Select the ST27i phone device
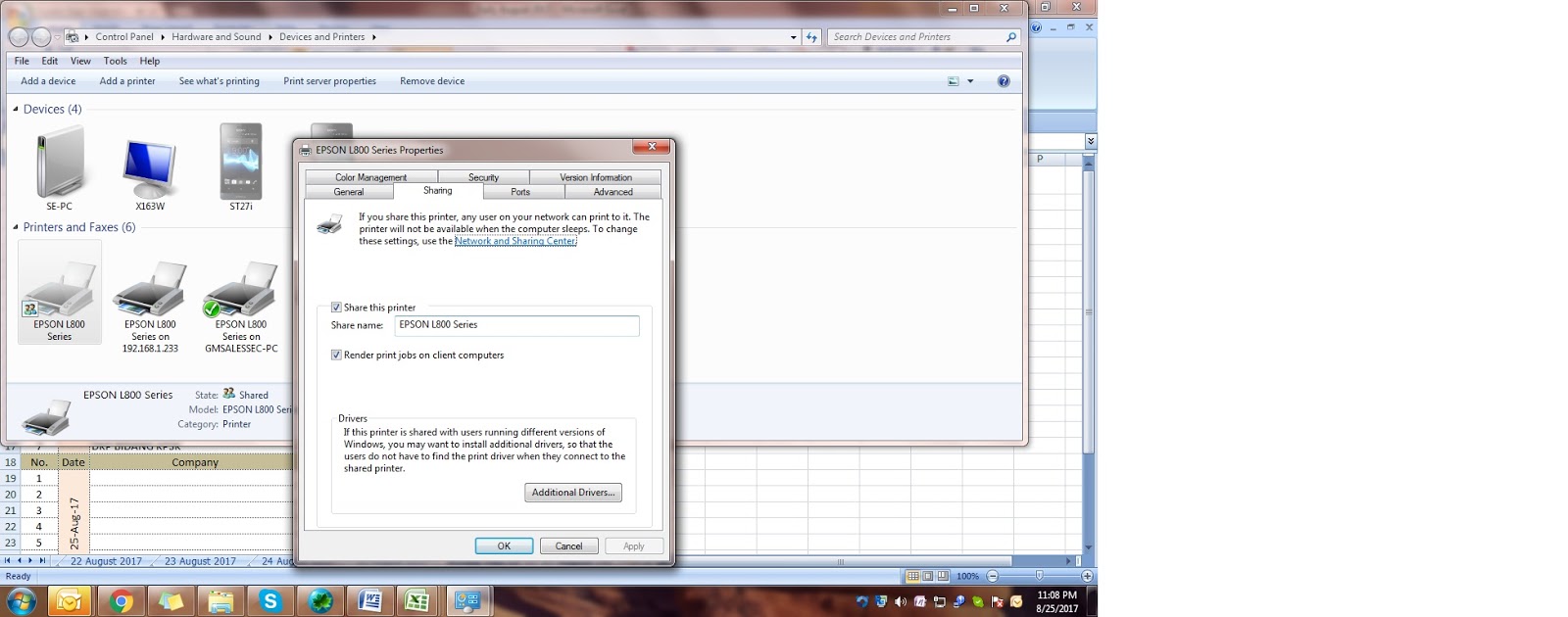Image resolution: width=1568 pixels, height=617 pixels. coord(241,166)
